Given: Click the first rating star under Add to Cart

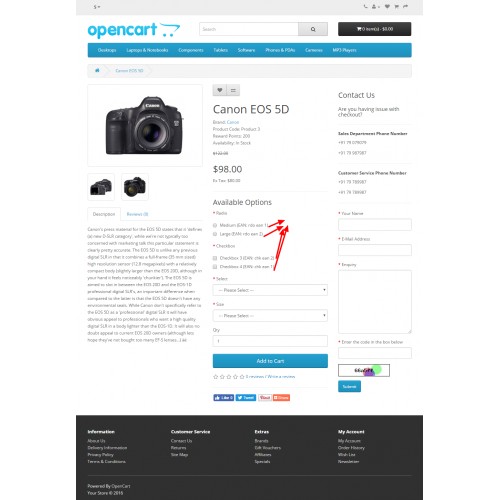Looking at the screenshot, I should (x=216, y=377).
